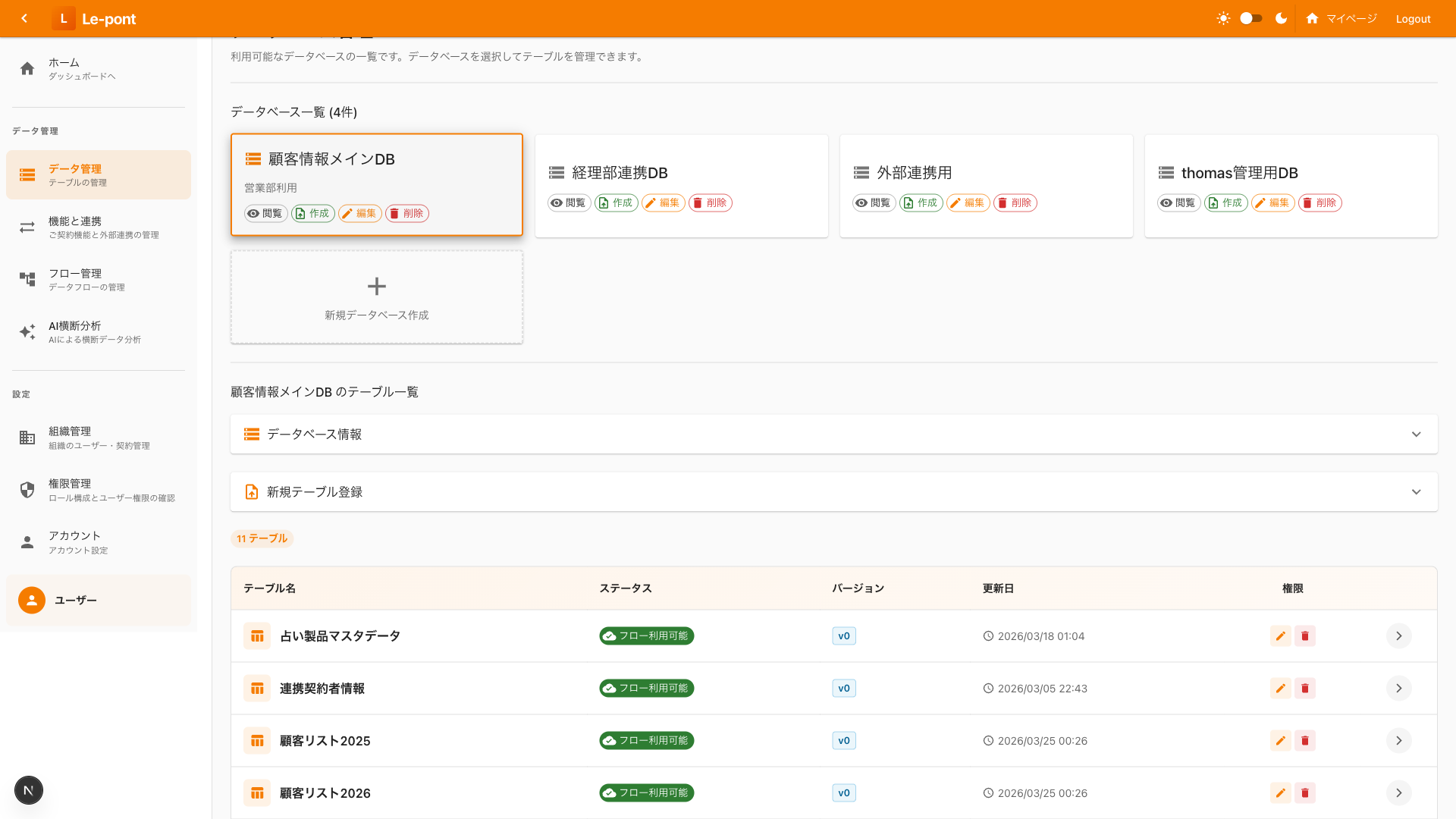Click 閲覧 eye chip on thomas管理用DB
This screenshot has height=819, width=1456.
click(x=1178, y=202)
